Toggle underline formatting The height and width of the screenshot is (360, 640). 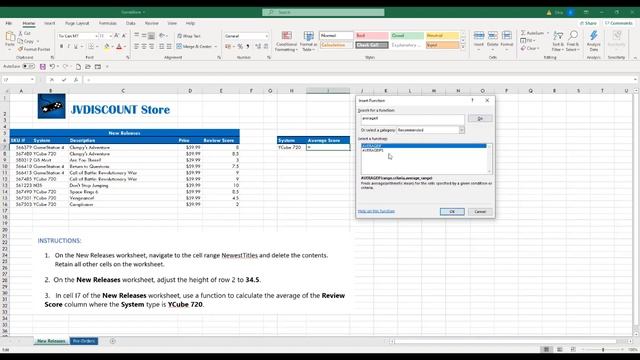click(x=76, y=47)
